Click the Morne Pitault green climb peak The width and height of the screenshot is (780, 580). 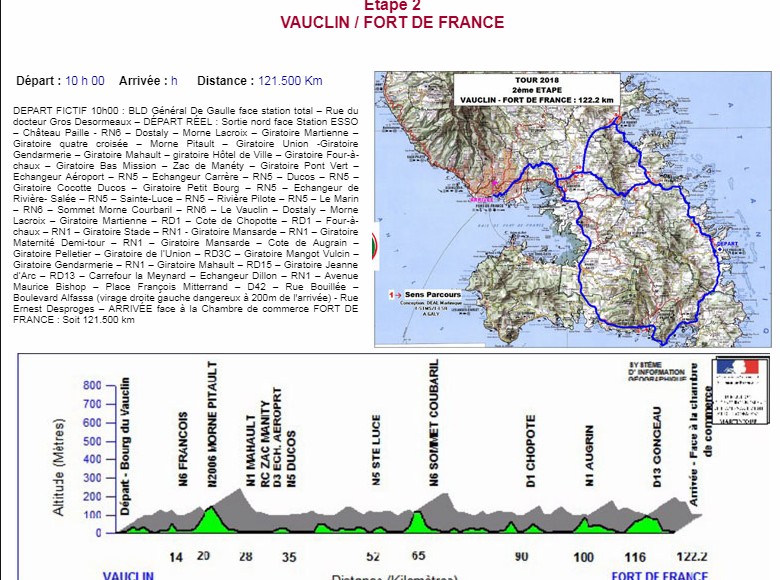coord(212,520)
